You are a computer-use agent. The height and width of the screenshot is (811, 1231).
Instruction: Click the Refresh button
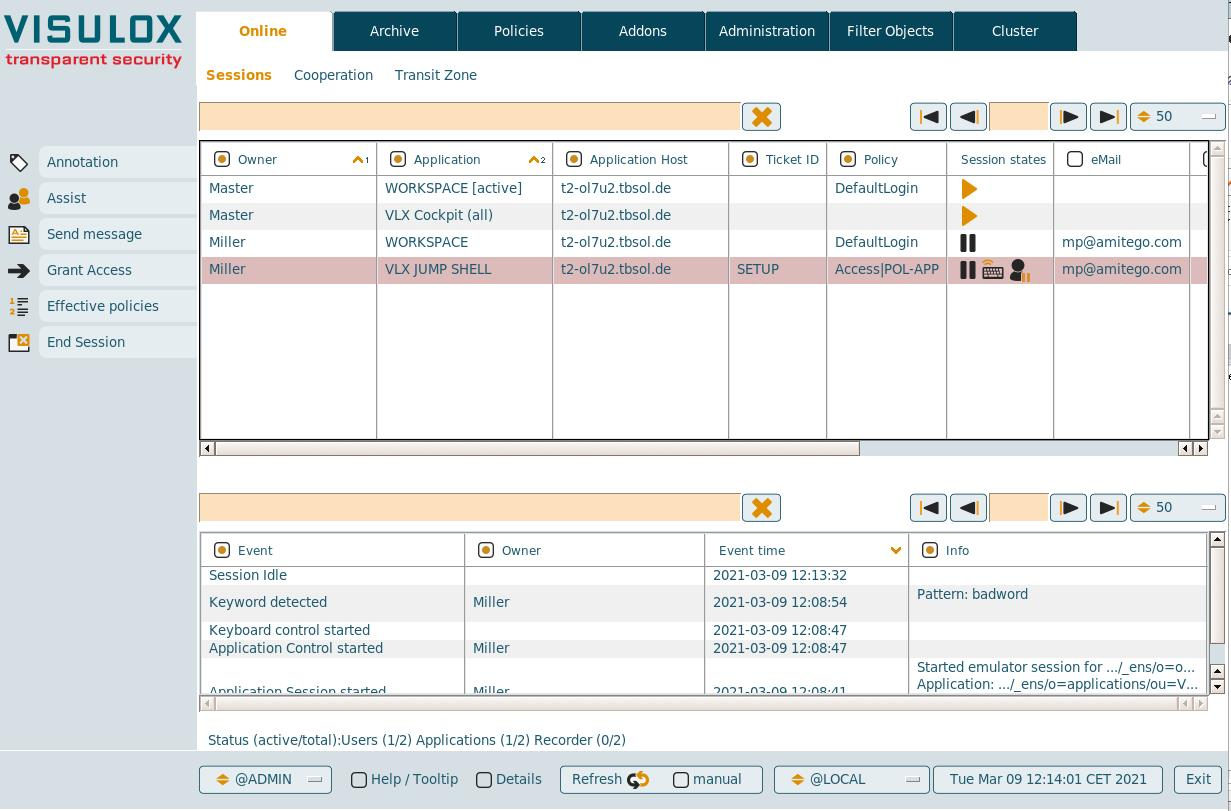610,780
